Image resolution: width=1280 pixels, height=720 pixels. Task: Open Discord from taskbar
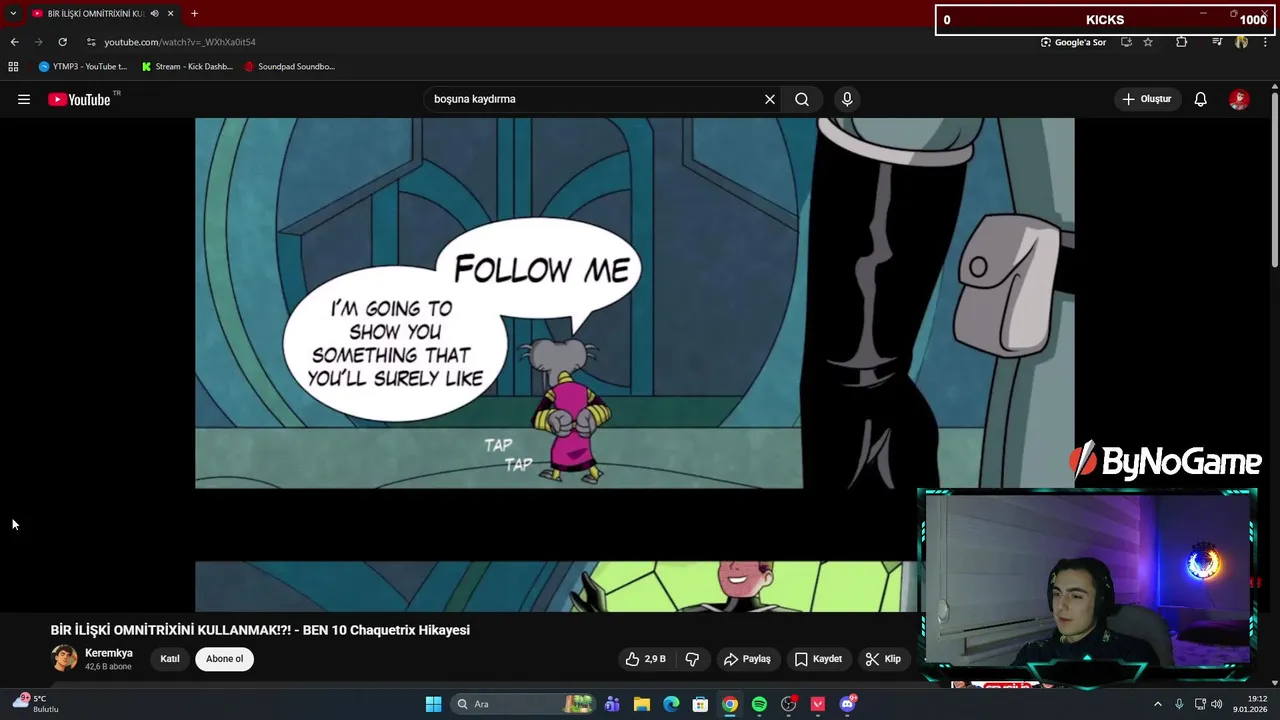pyautogui.click(x=848, y=704)
